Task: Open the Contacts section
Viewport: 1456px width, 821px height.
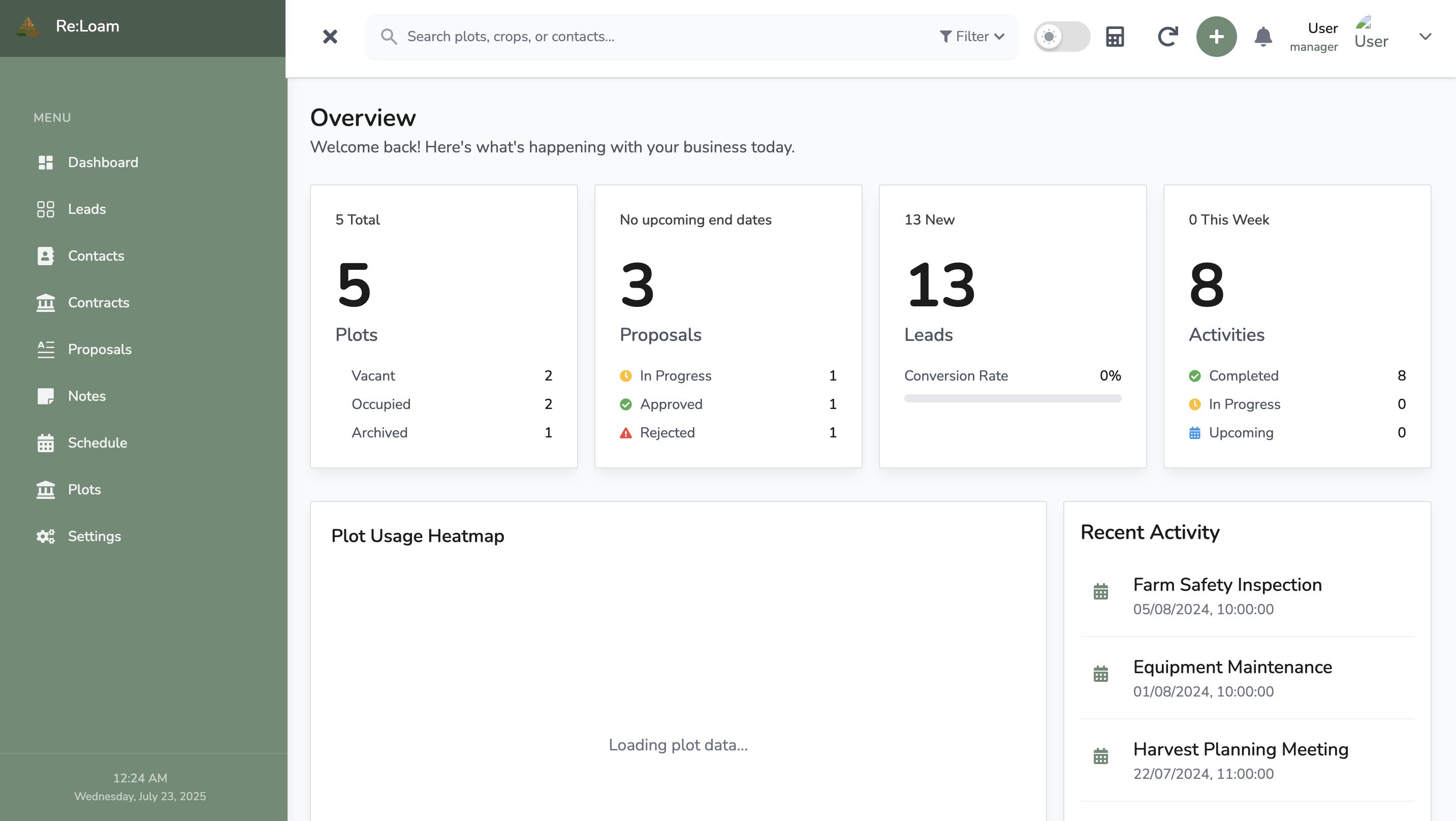Action: [96, 256]
